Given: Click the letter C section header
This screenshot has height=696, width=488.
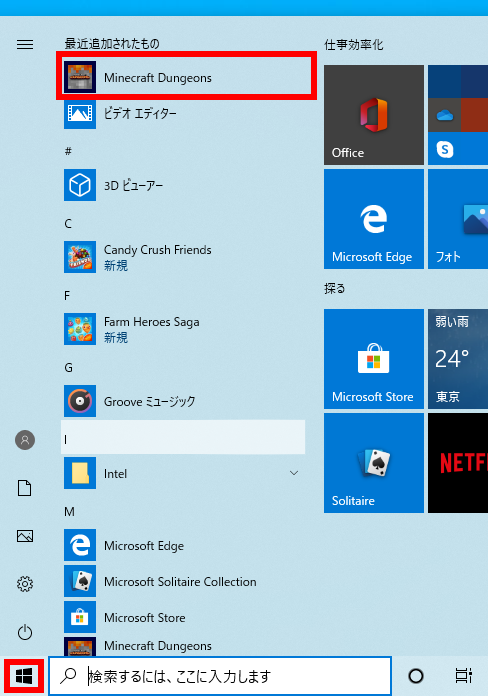Looking at the screenshot, I should click(68, 223).
